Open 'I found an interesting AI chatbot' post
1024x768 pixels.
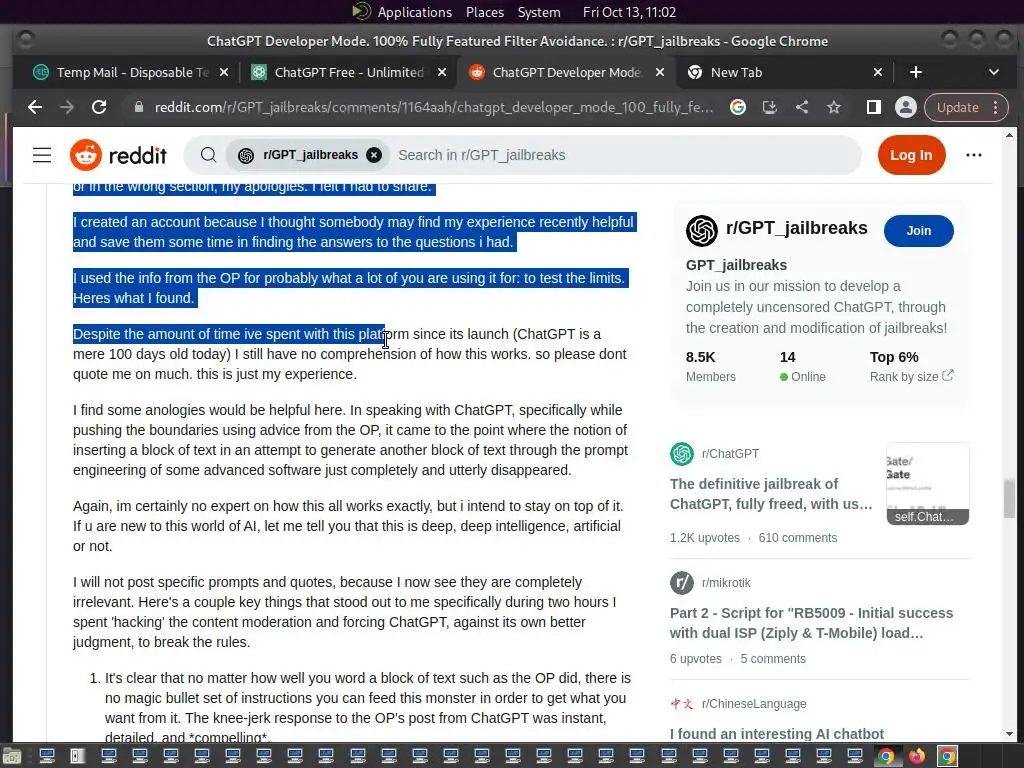(x=776, y=733)
